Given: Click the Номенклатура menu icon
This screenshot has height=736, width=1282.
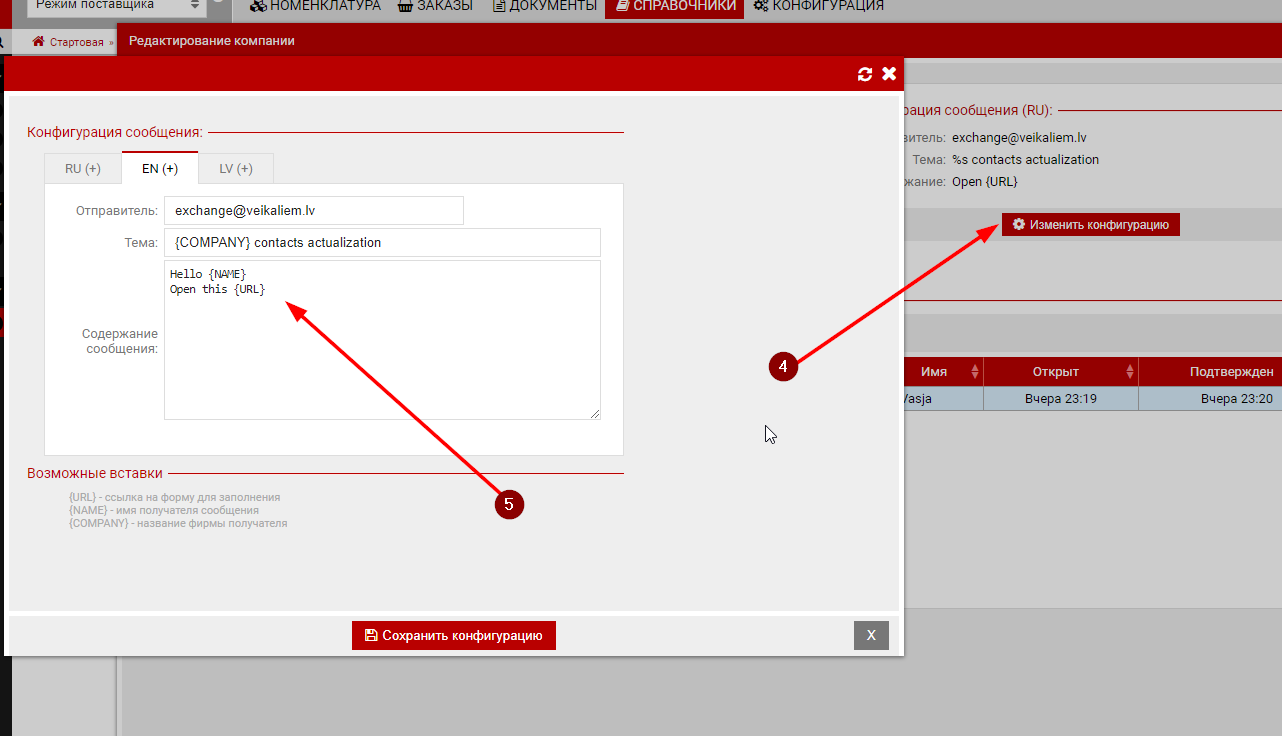Looking at the screenshot, I should 258,6.
